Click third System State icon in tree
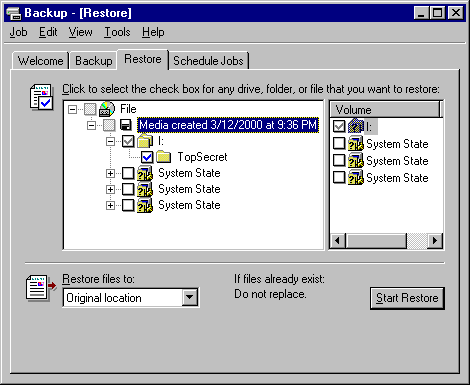Viewport: 470px width, 385px height. click(145, 205)
